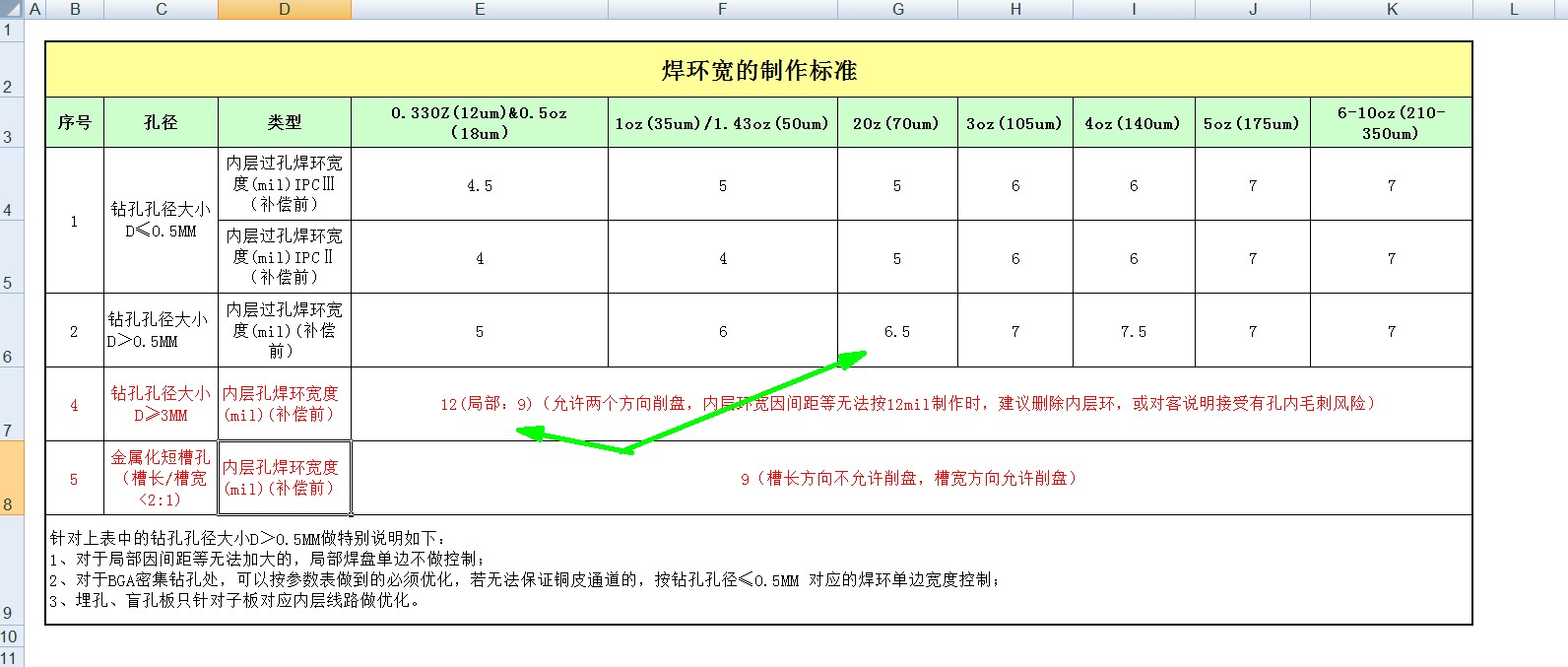1568x667 pixels.
Task: Click row 2 header
Action: tap(12, 69)
